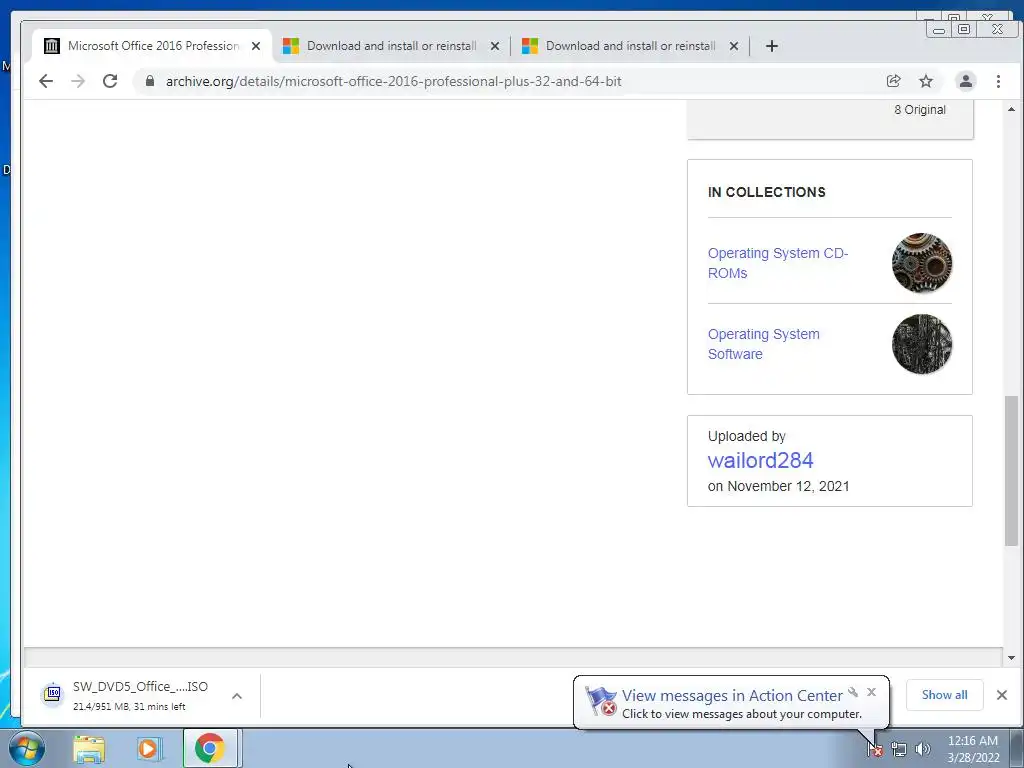
Task: Minimize the Chrome window
Action: pos(938,29)
